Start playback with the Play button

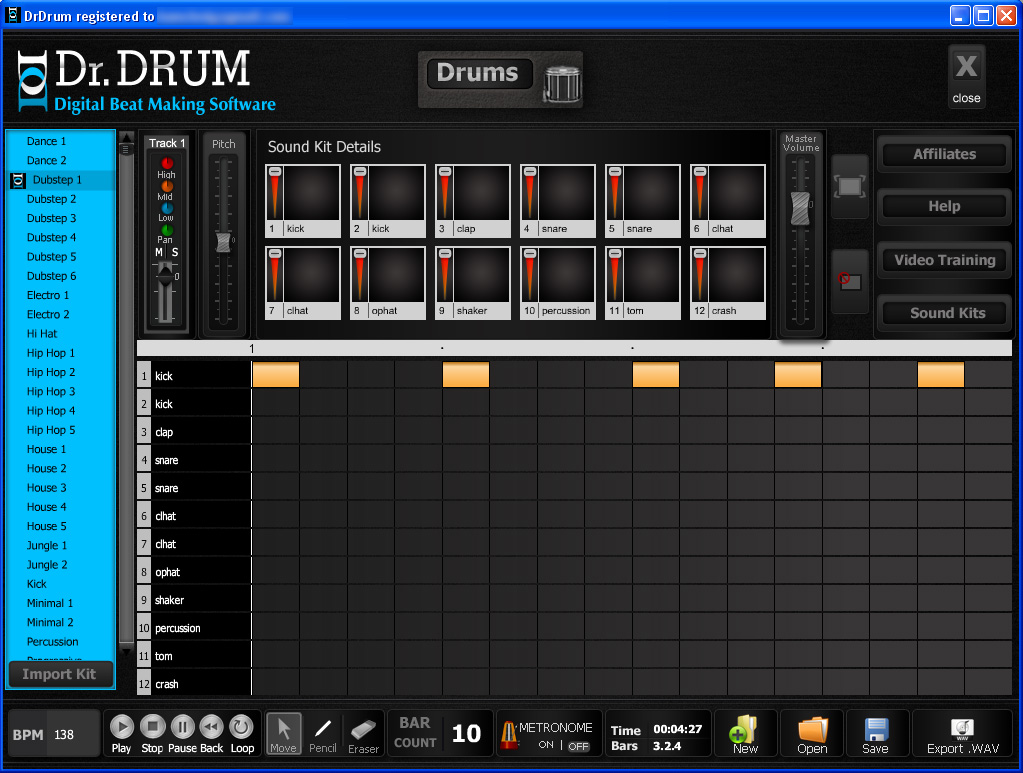point(121,727)
